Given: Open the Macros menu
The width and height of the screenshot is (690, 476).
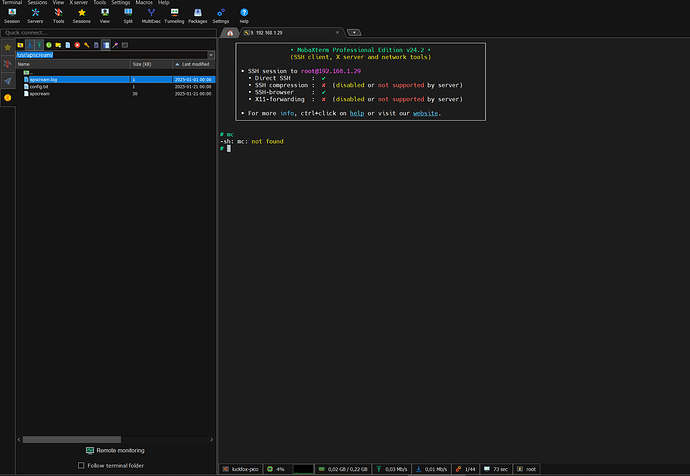Looking at the screenshot, I should (145, 3).
